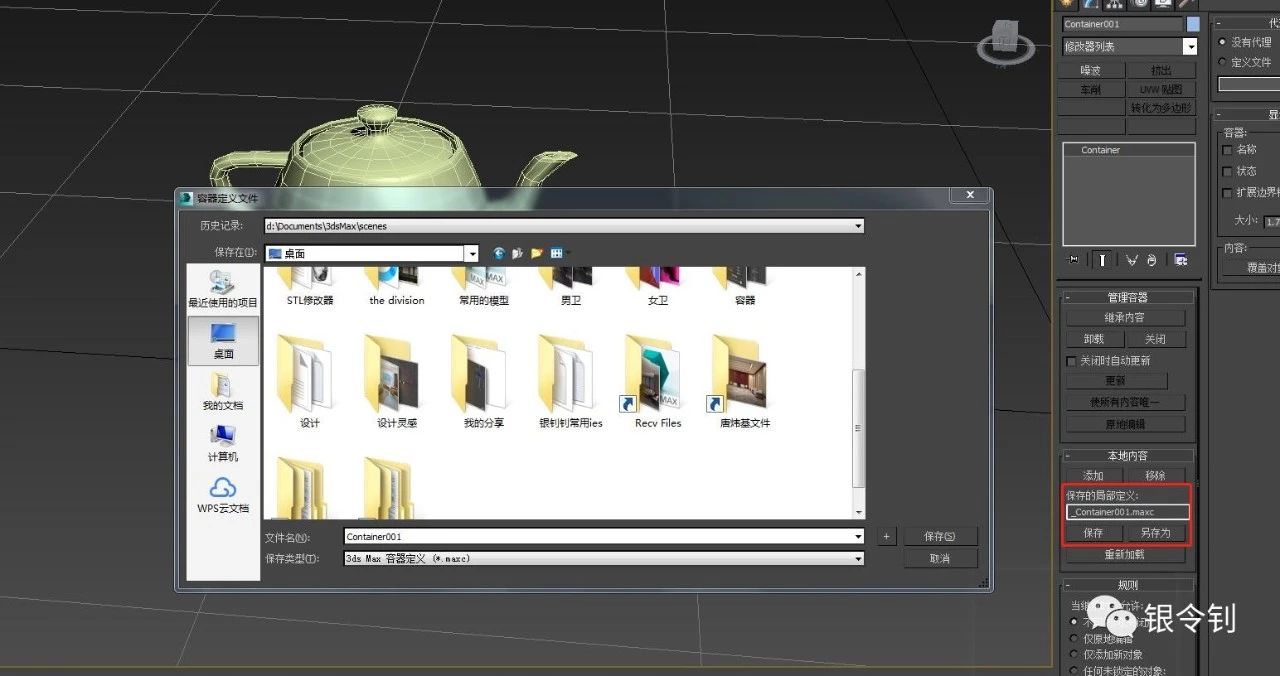The height and width of the screenshot is (676, 1280).
Task: Collapse the 管理容器 rollout
Action: [1128, 297]
